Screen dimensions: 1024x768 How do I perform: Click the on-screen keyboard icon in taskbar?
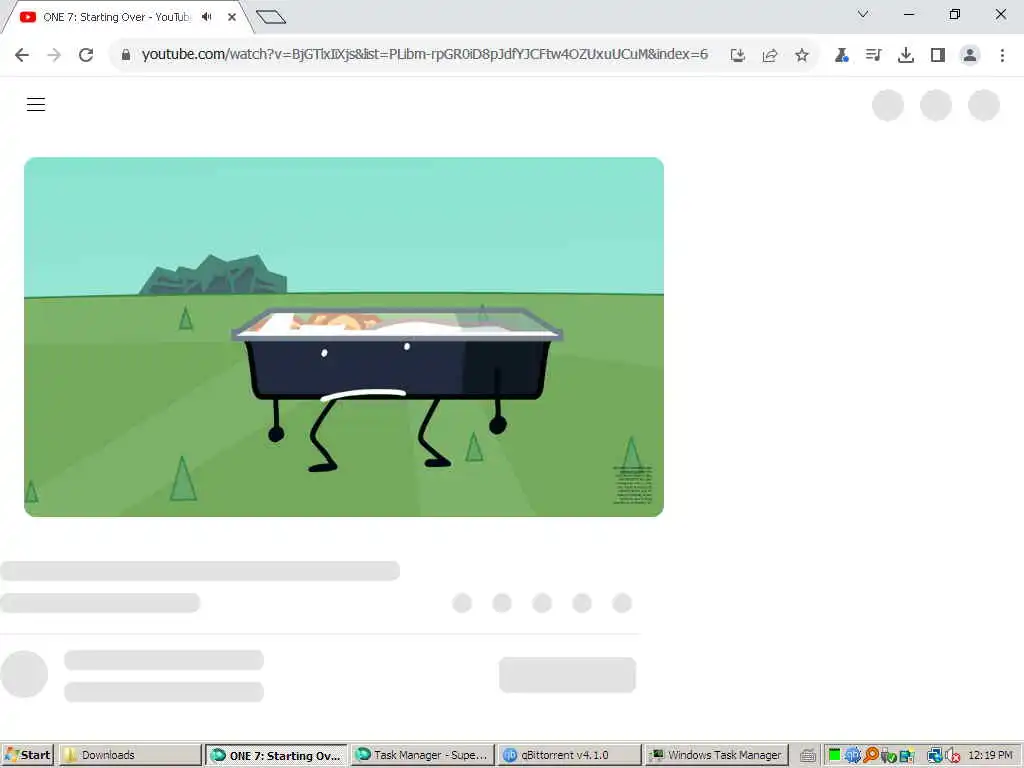[808, 756]
